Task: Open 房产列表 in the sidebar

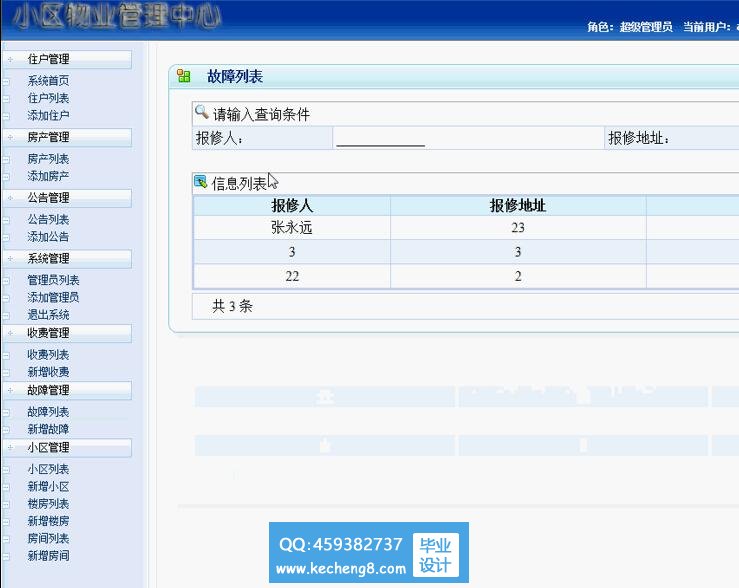Action: [48, 159]
